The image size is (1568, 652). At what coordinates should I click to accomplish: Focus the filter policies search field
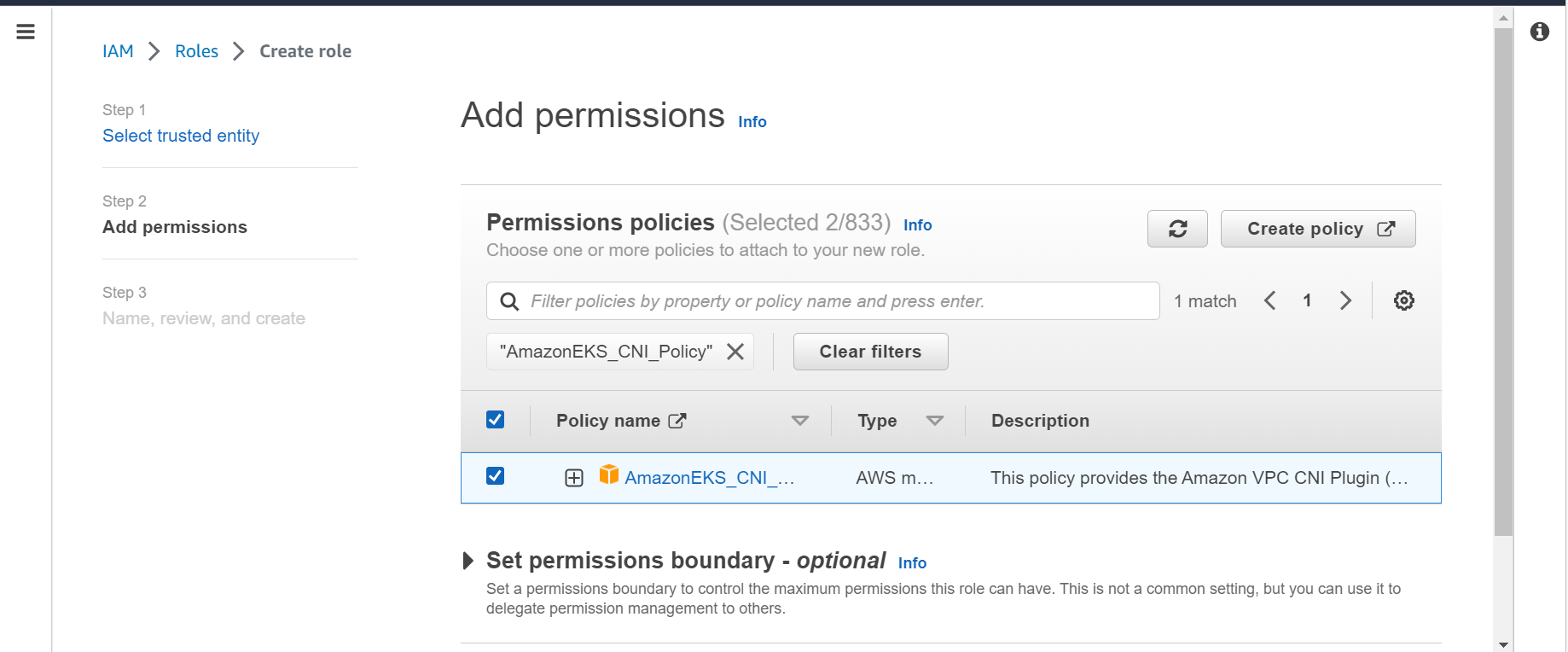click(x=823, y=301)
